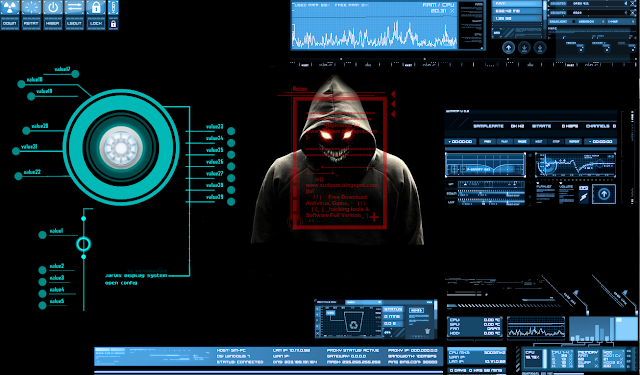
Task: Click the CPU temperature '0.00 °C' row
Action: pos(475,320)
